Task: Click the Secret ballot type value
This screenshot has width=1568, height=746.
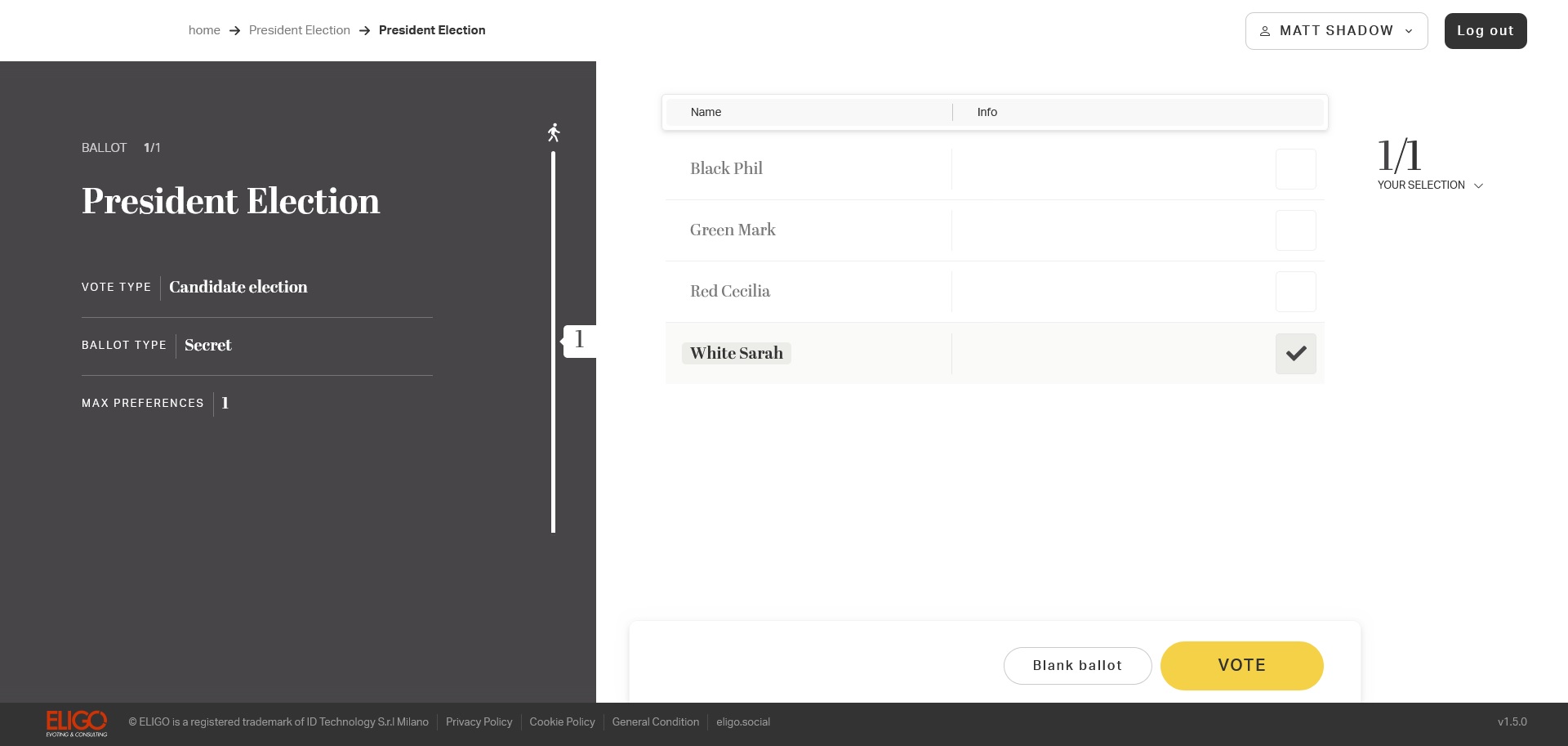Action: [208, 345]
